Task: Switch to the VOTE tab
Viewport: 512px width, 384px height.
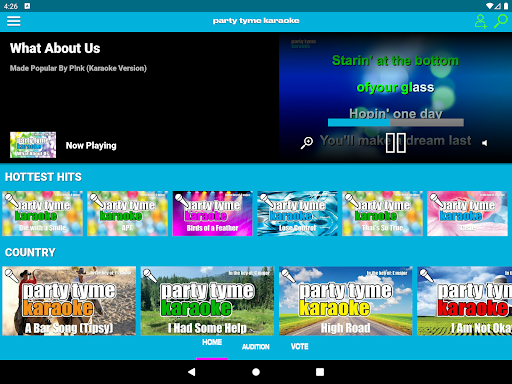Action: point(300,347)
